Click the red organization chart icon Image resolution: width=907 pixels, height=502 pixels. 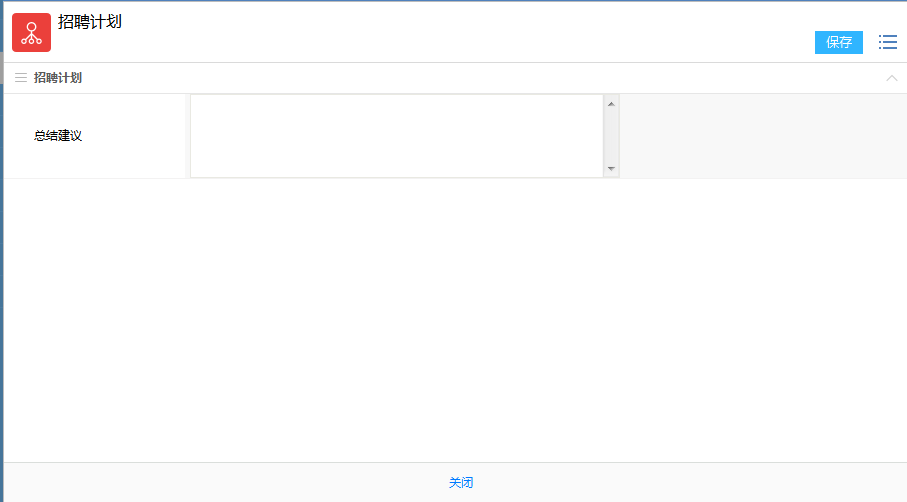click(x=31, y=32)
